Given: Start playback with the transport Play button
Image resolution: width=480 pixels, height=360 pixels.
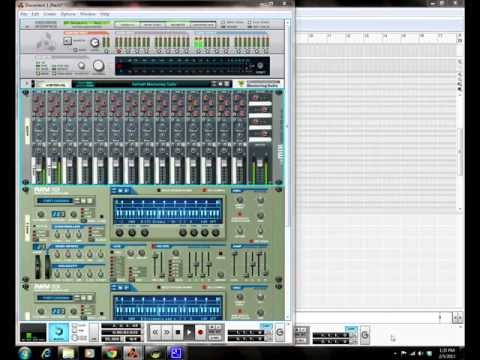Looking at the screenshot, I should 189,332.
